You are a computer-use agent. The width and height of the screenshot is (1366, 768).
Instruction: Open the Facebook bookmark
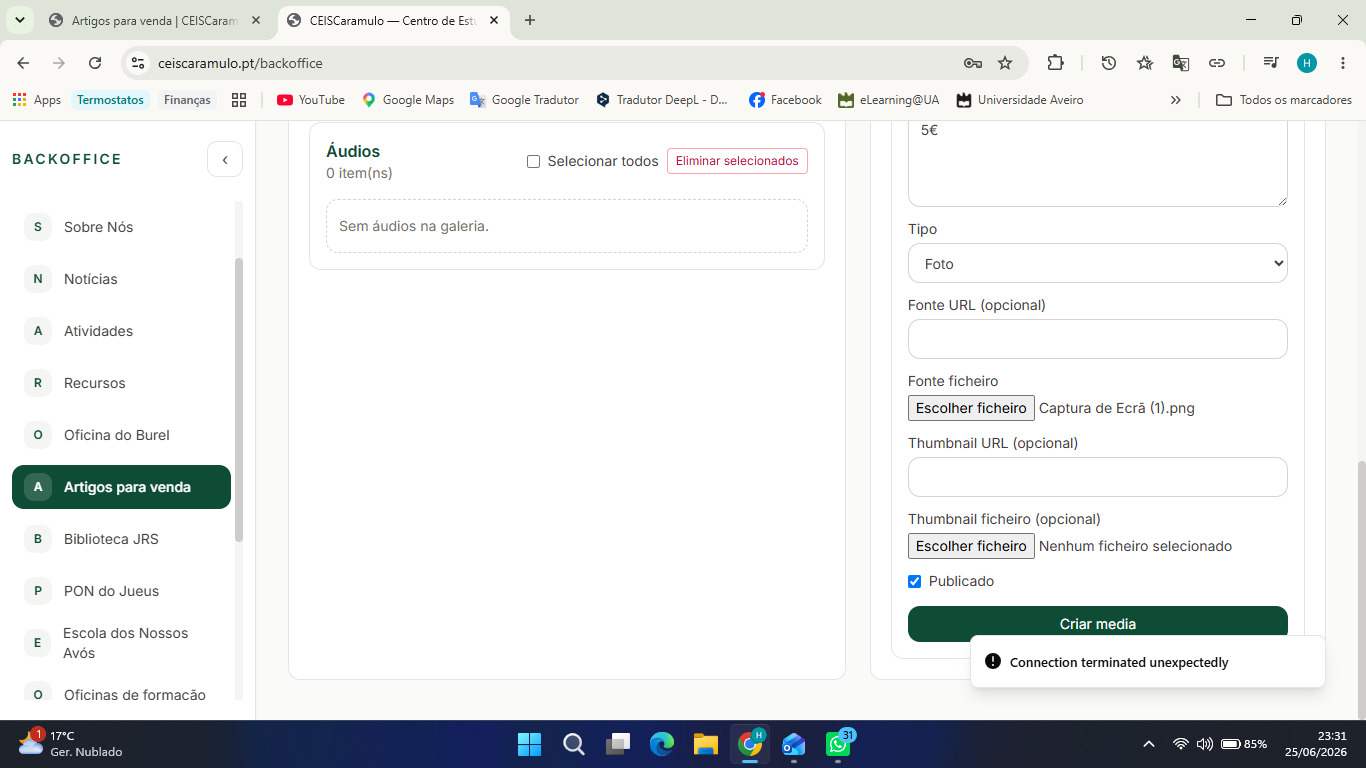click(785, 100)
